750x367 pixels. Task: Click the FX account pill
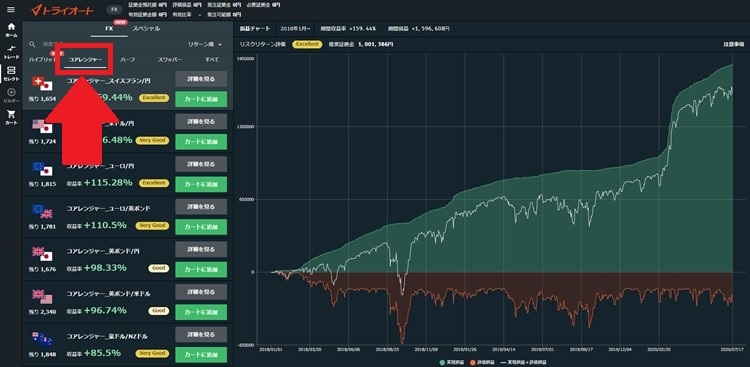point(114,10)
